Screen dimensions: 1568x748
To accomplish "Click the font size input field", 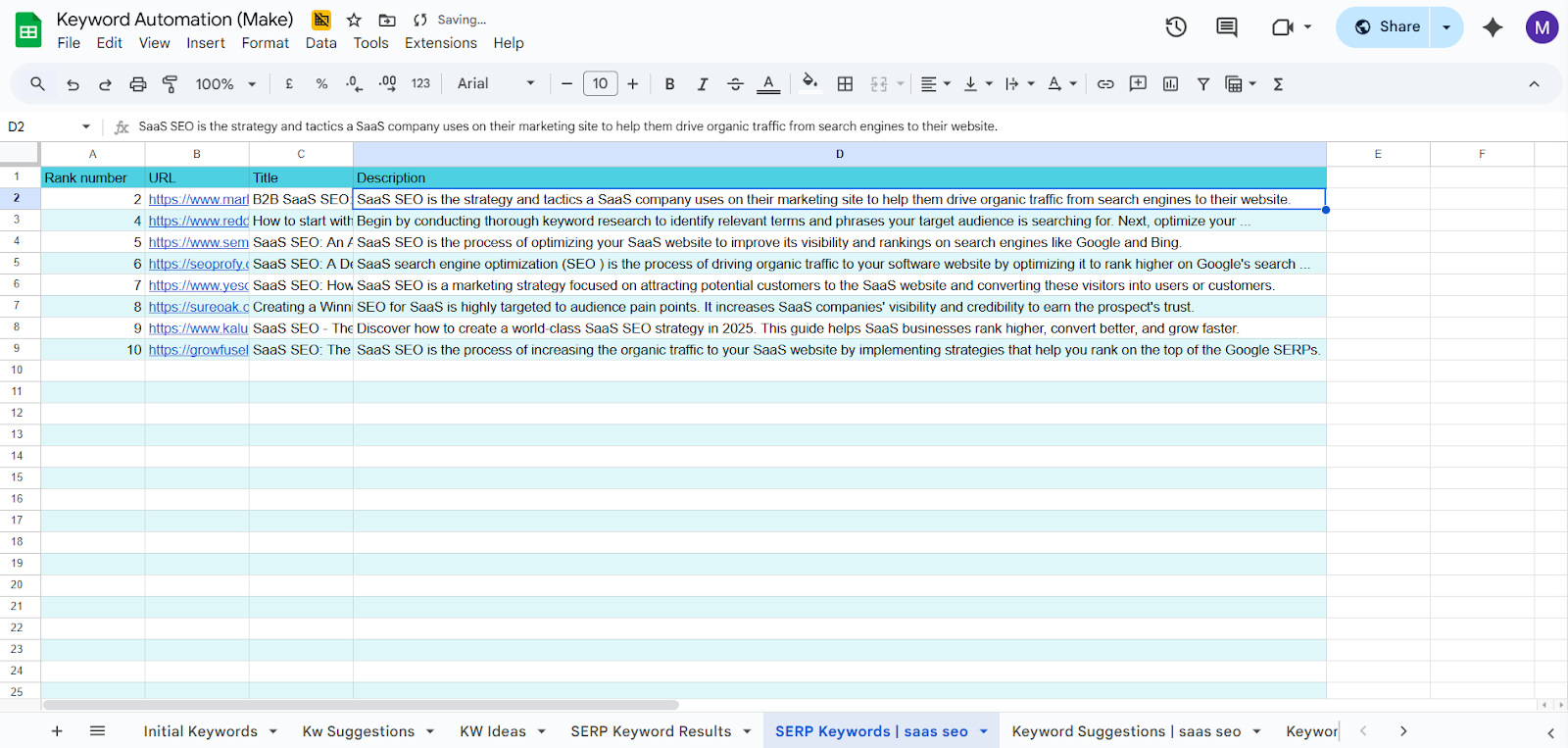I will tap(601, 84).
